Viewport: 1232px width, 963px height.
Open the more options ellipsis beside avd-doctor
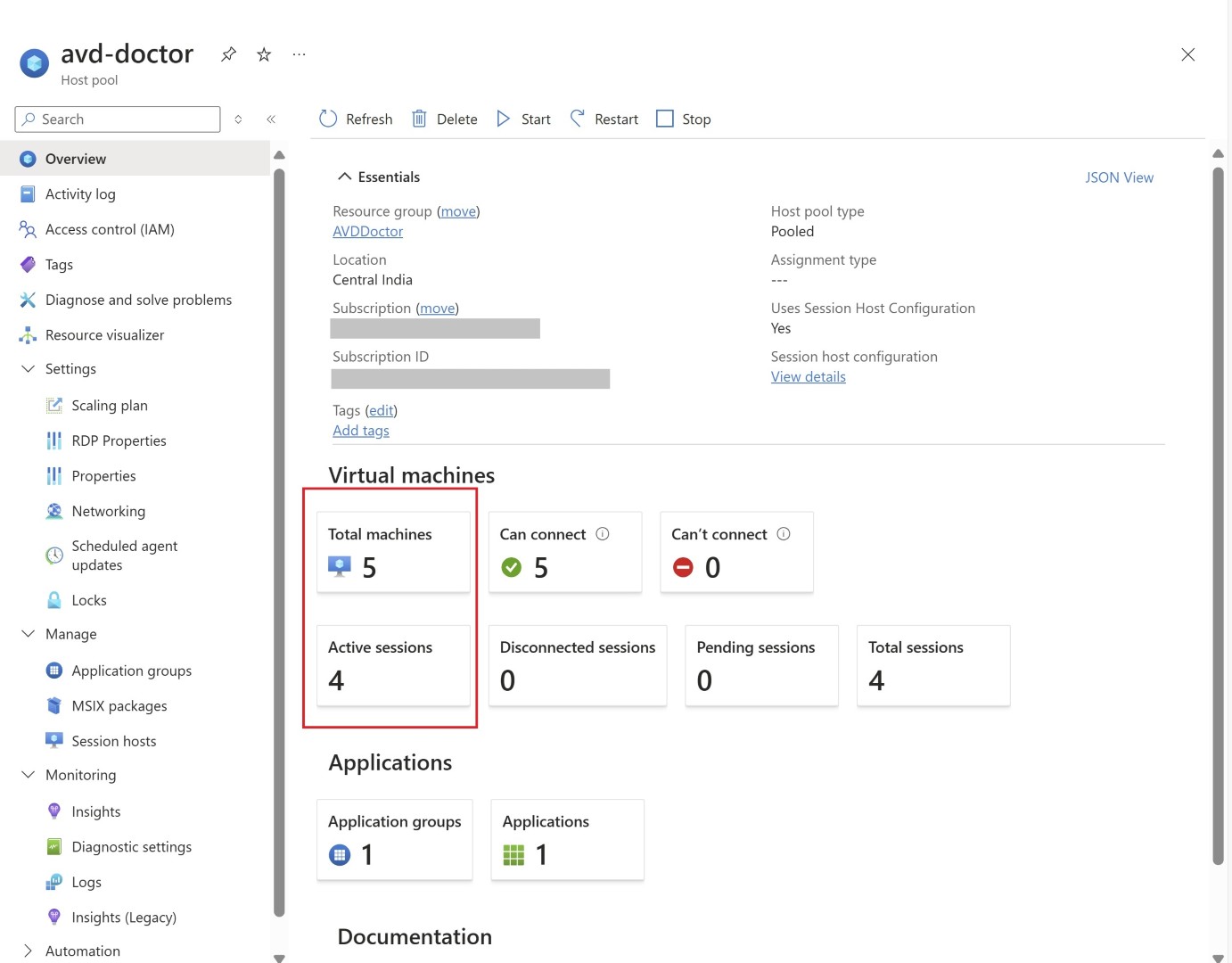[x=300, y=54]
